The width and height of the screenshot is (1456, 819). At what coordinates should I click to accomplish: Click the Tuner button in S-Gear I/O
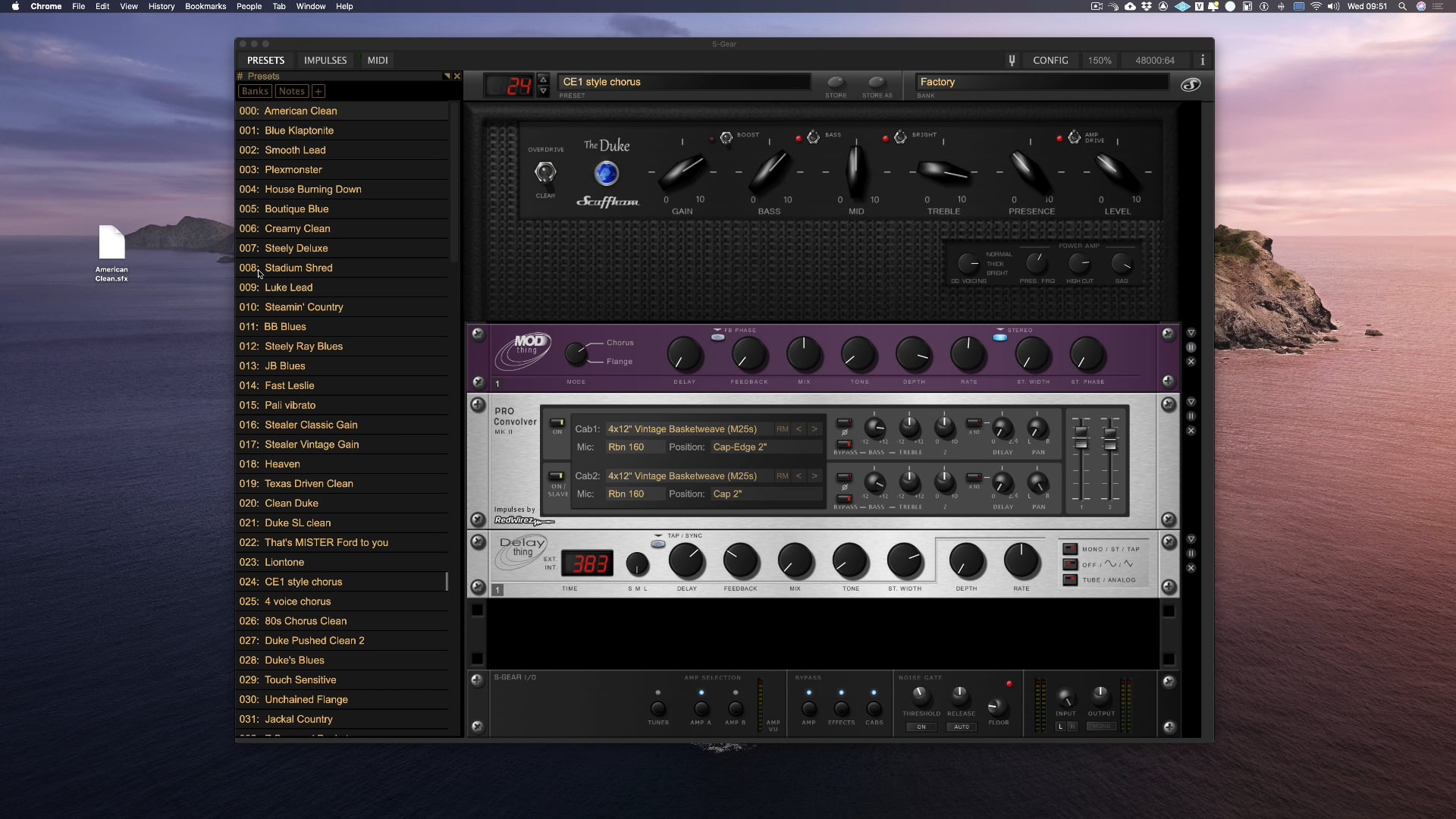click(658, 709)
